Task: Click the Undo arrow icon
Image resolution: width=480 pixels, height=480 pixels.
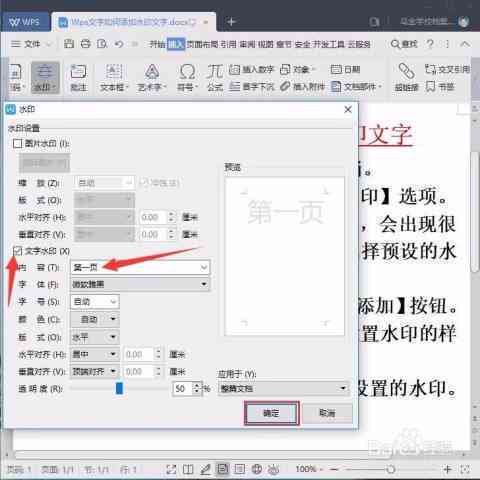Action: tap(119, 44)
